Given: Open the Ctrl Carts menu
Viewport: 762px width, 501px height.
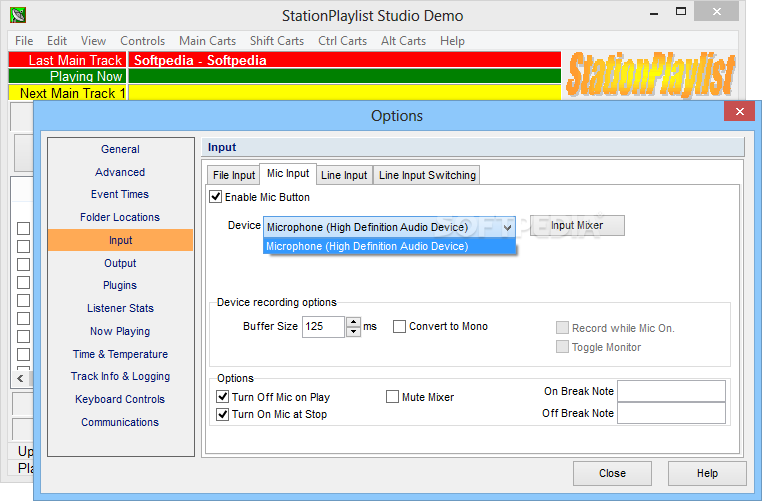Looking at the screenshot, I should tap(343, 41).
